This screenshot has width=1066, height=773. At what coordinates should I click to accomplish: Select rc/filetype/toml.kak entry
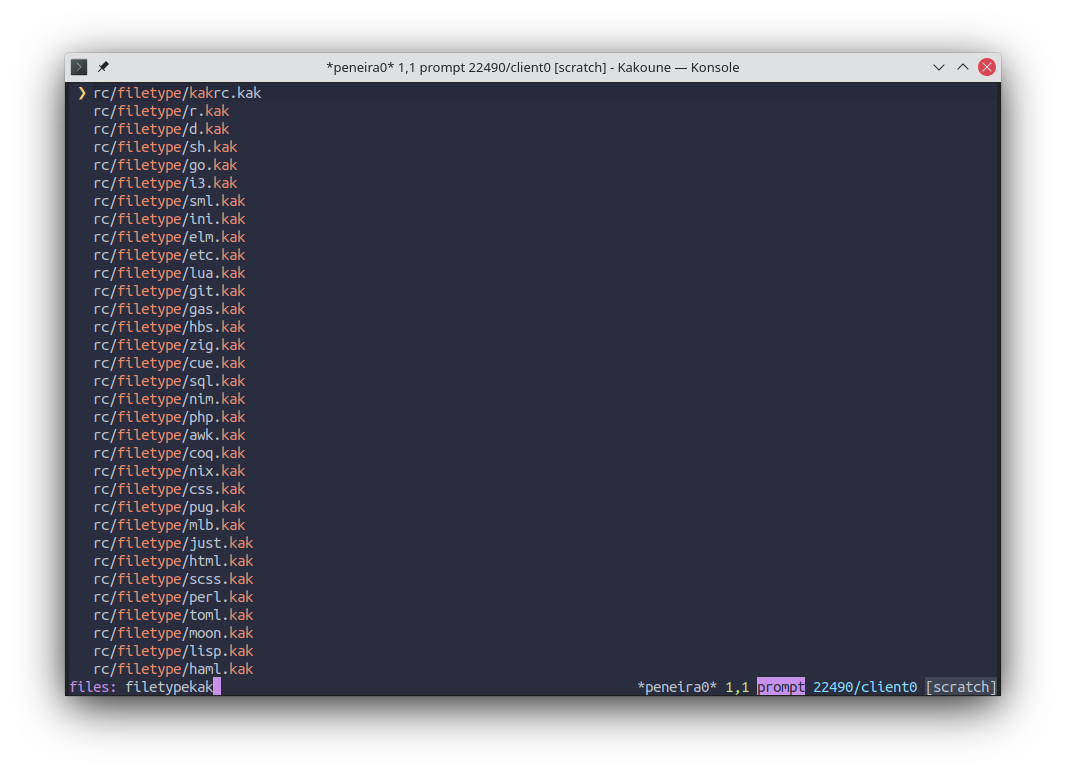[173, 615]
